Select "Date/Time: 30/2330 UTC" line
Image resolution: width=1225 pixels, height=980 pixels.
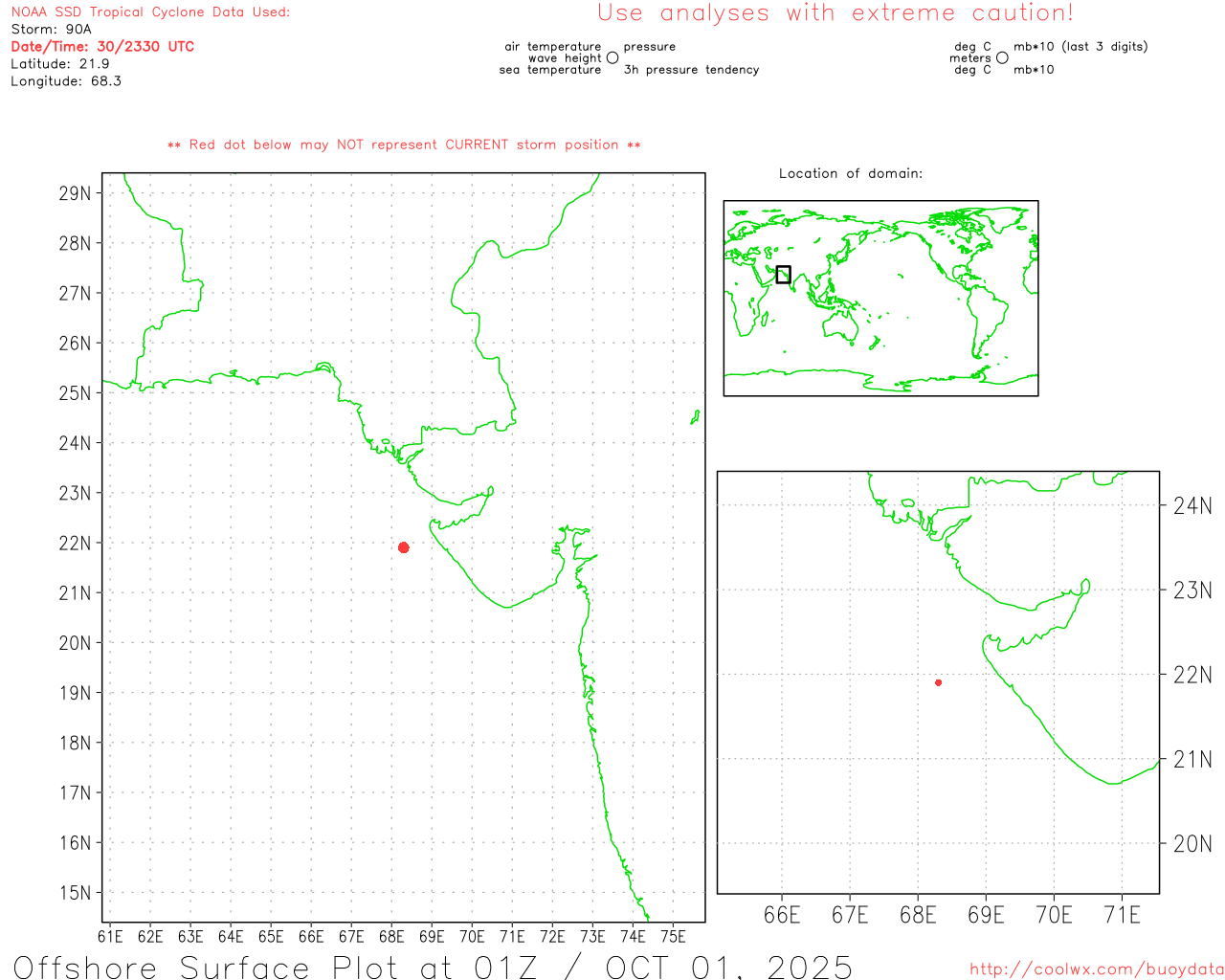click(102, 47)
